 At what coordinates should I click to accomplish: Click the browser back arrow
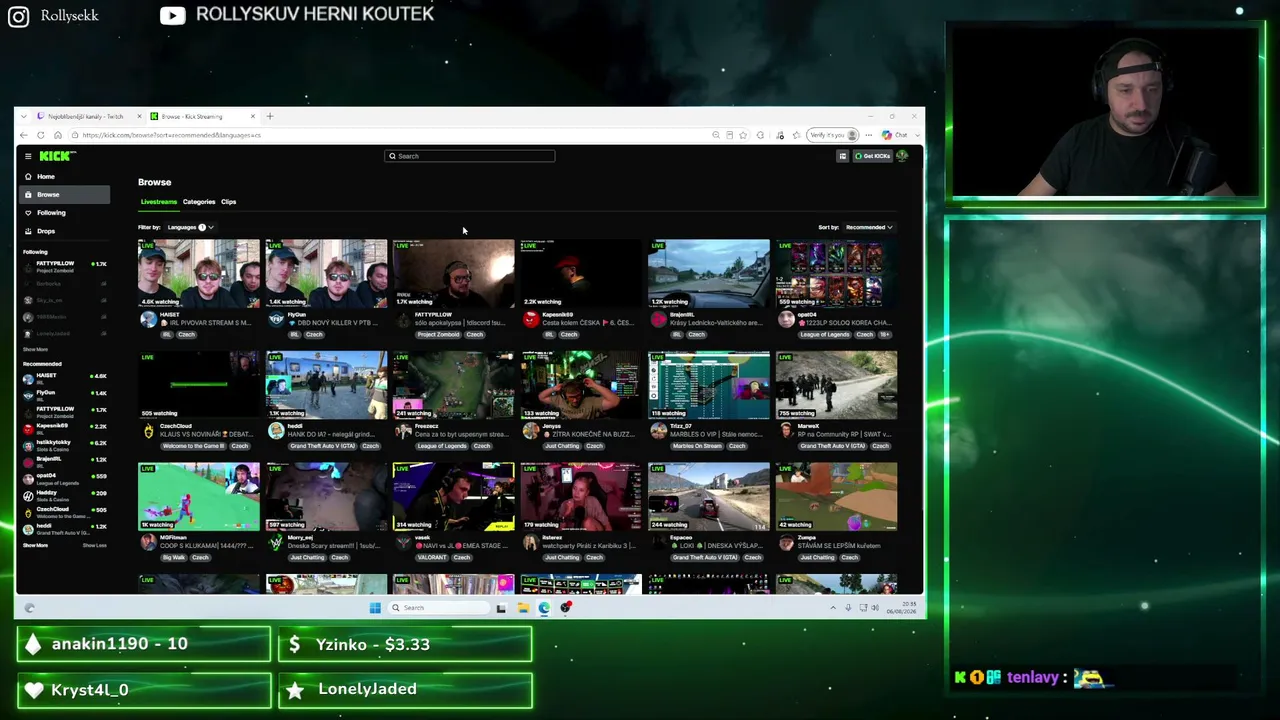tap(24, 135)
